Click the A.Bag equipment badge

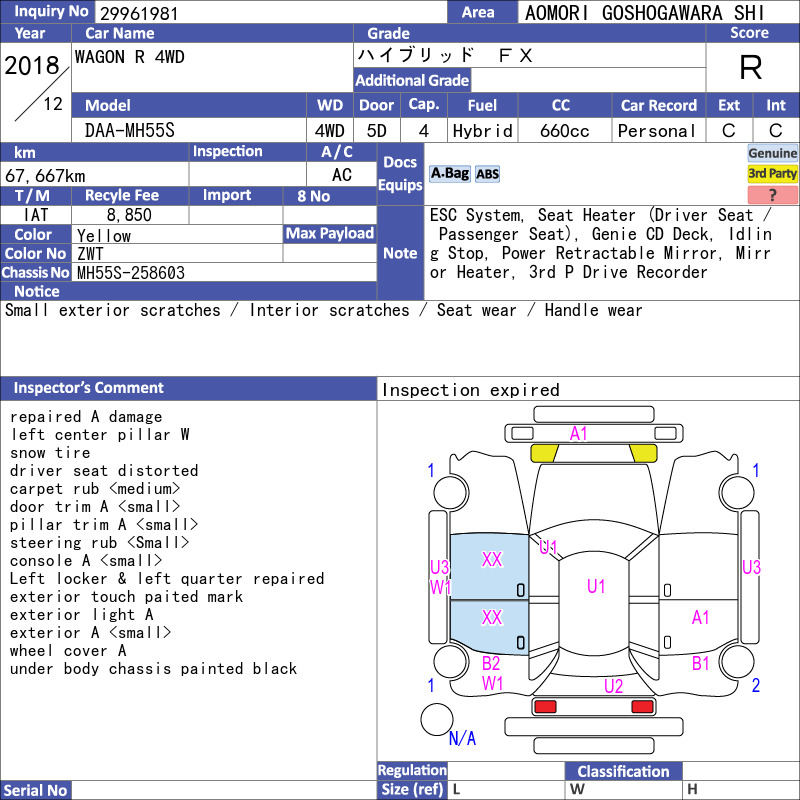click(449, 174)
